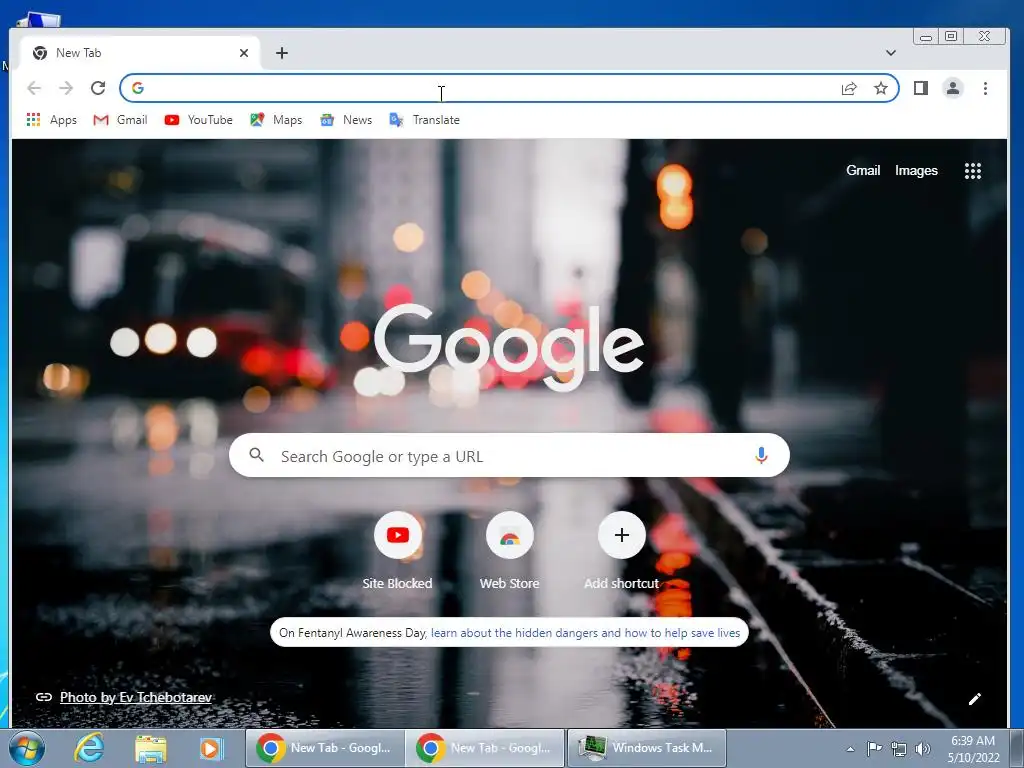Open YouTube bookmark
The image size is (1024, 768).
(x=199, y=120)
